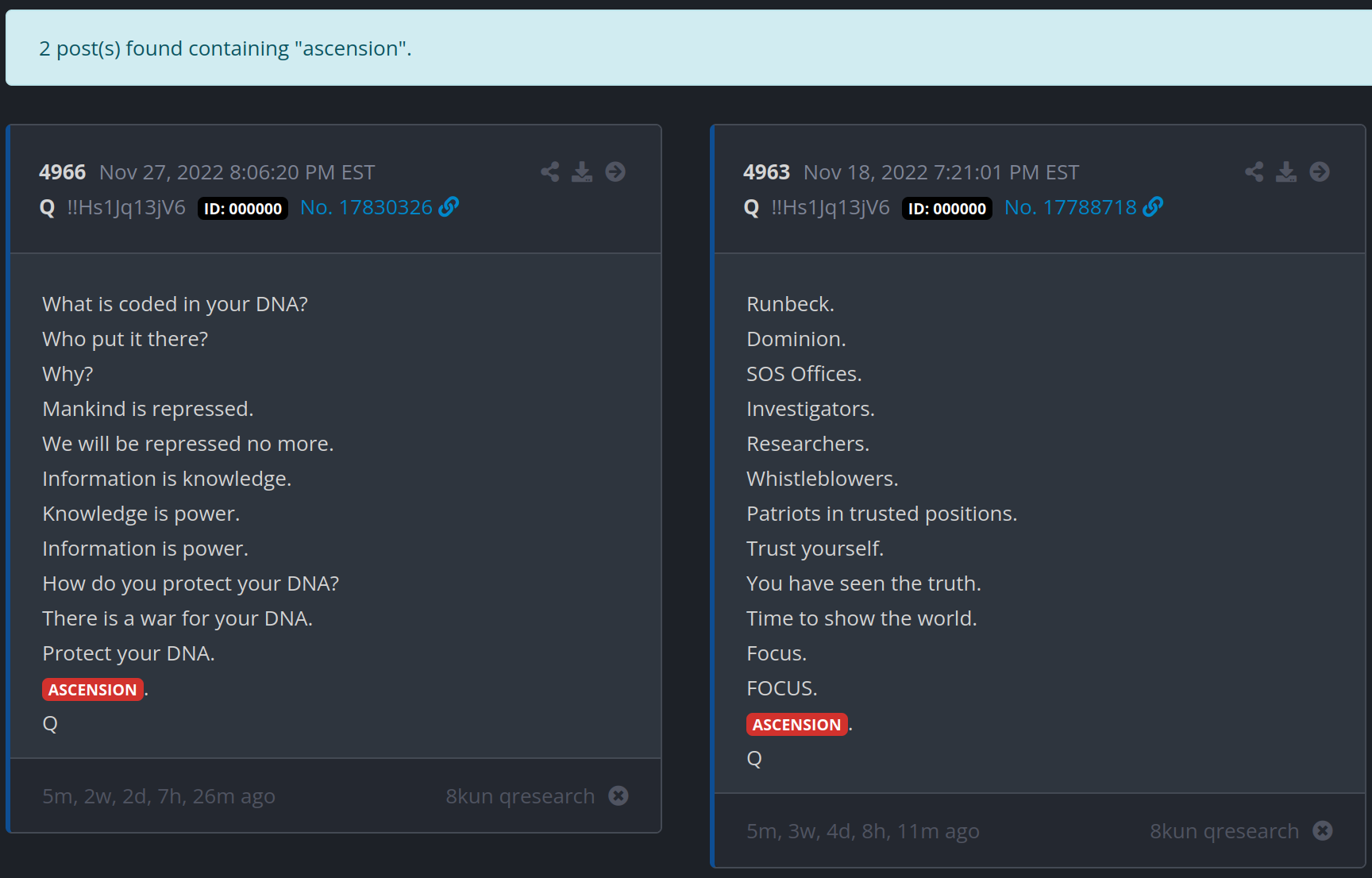Click the download icon on post 4963
This screenshot has height=878, width=1372.
pos(1286,171)
